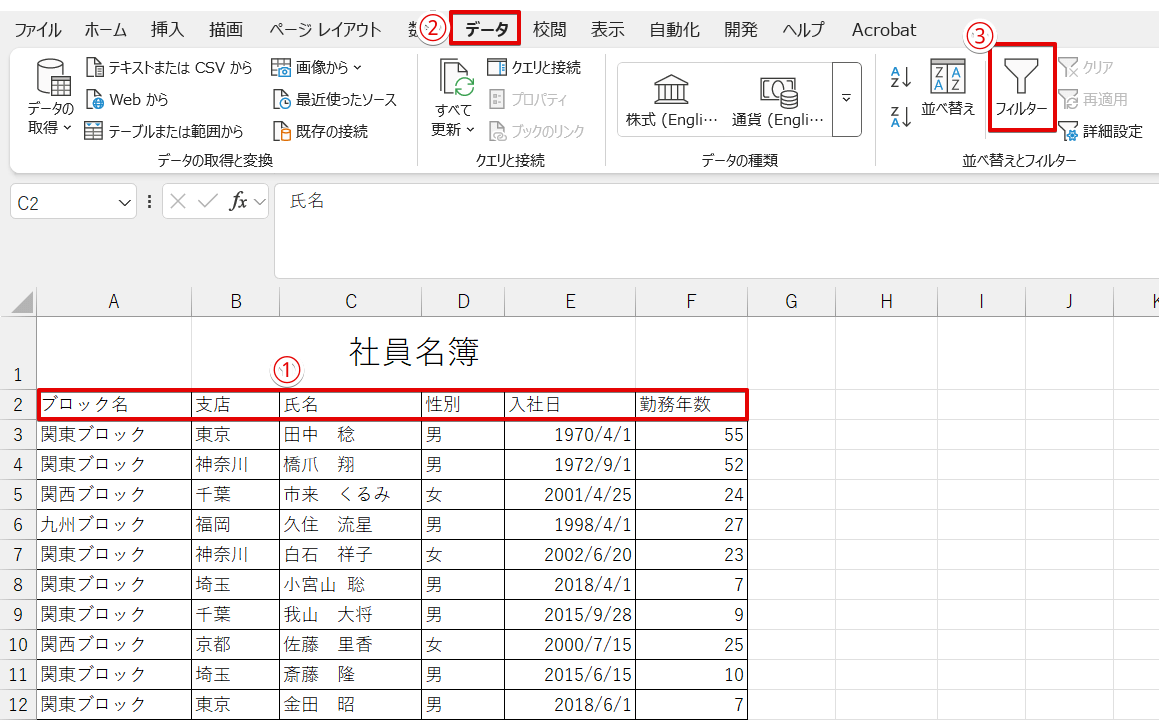The image size is (1159, 720).
Task: Open the Name Box dropdown arrow
Action: click(x=125, y=202)
